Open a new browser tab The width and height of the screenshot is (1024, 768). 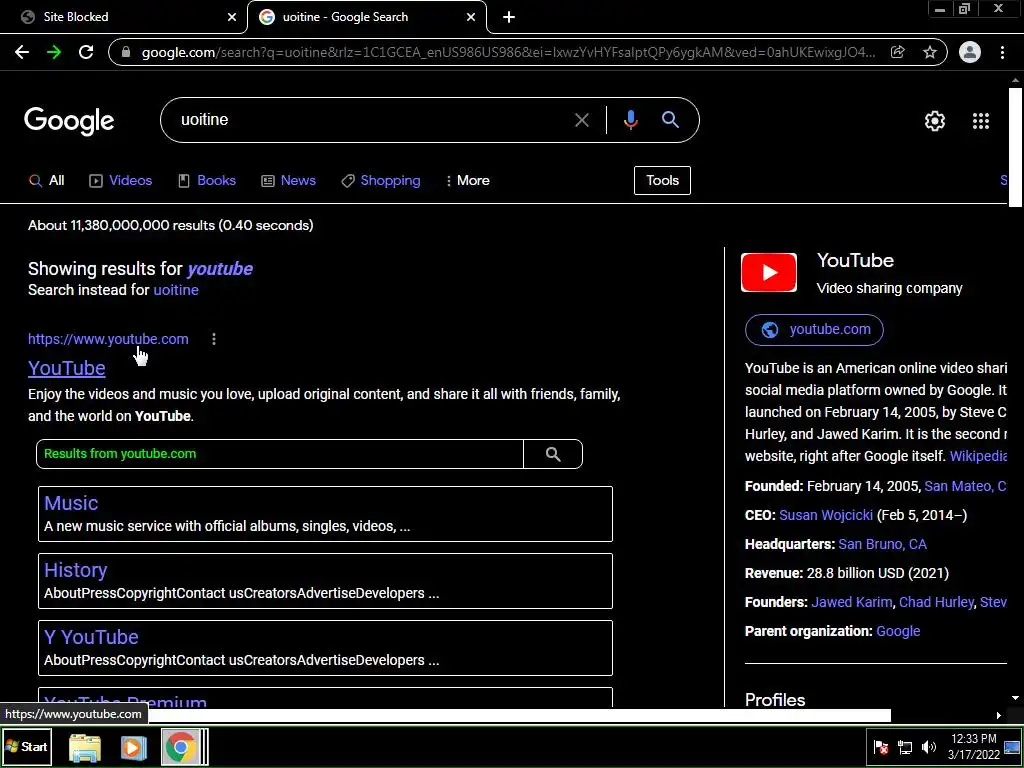[509, 17]
